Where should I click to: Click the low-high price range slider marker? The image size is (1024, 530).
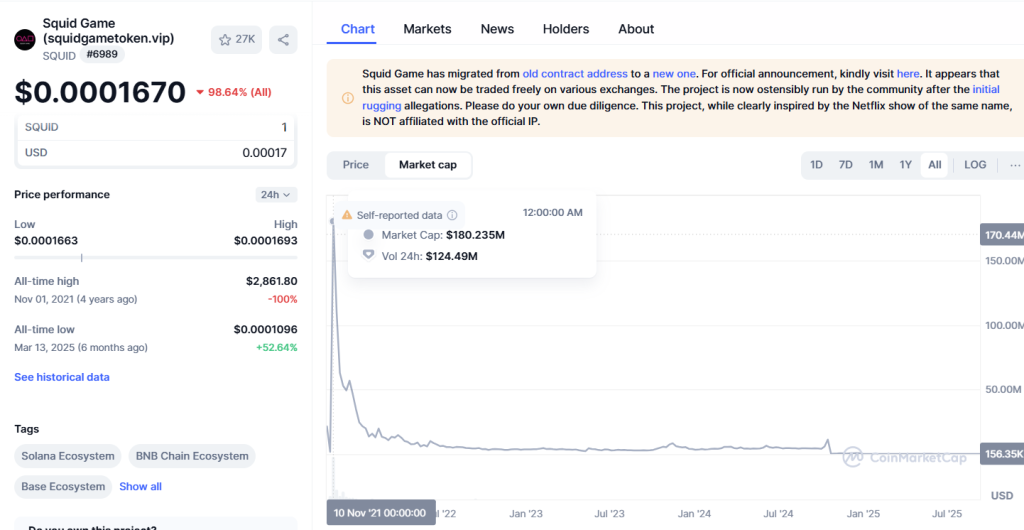point(82,258)
